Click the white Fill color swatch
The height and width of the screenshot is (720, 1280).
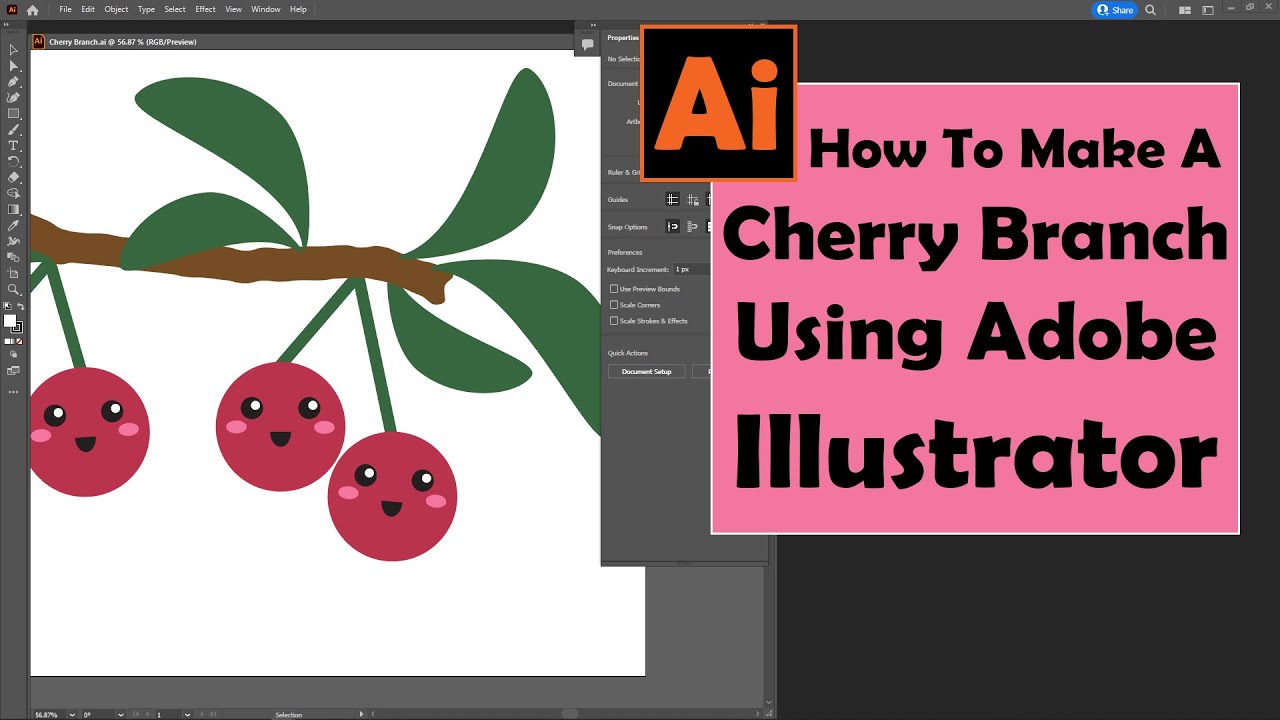click(9, 321)
